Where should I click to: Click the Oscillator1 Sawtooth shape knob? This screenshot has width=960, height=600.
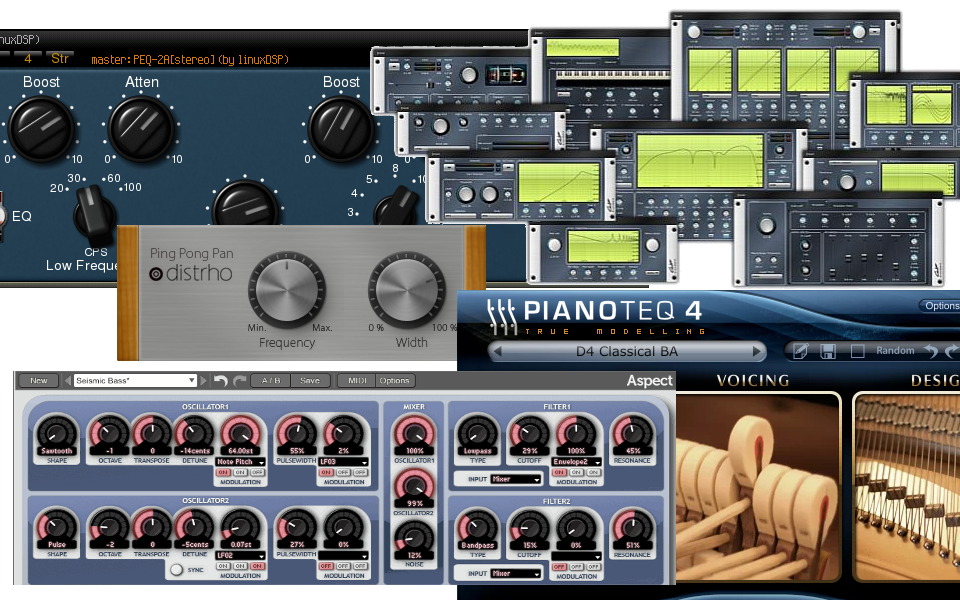click(56, 432)
